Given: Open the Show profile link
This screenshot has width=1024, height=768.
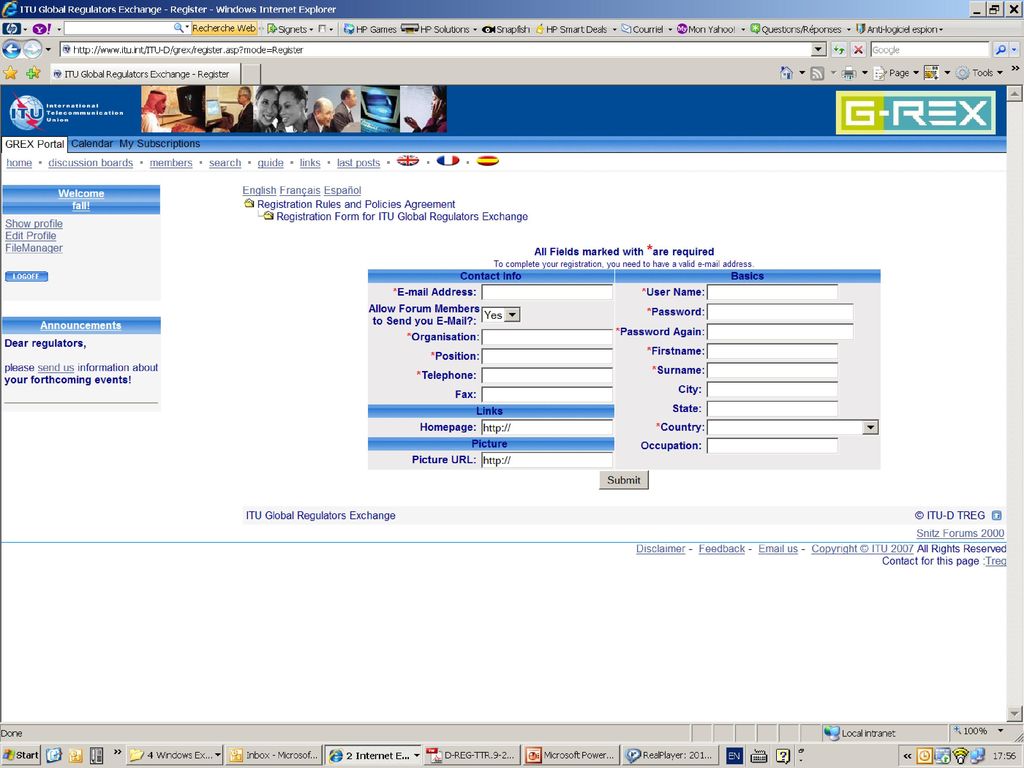Looking at the screenshot, I should 34,223.
